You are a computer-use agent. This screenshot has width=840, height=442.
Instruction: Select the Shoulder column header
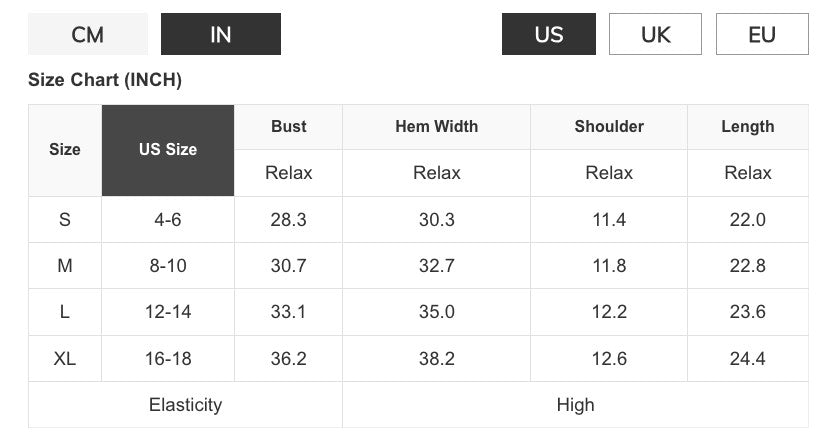click(x=609, y=127)
